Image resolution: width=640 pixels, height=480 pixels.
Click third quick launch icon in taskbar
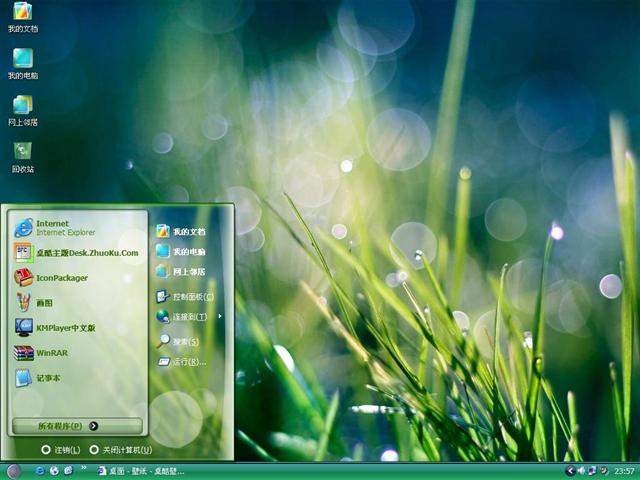pos(68,471)
